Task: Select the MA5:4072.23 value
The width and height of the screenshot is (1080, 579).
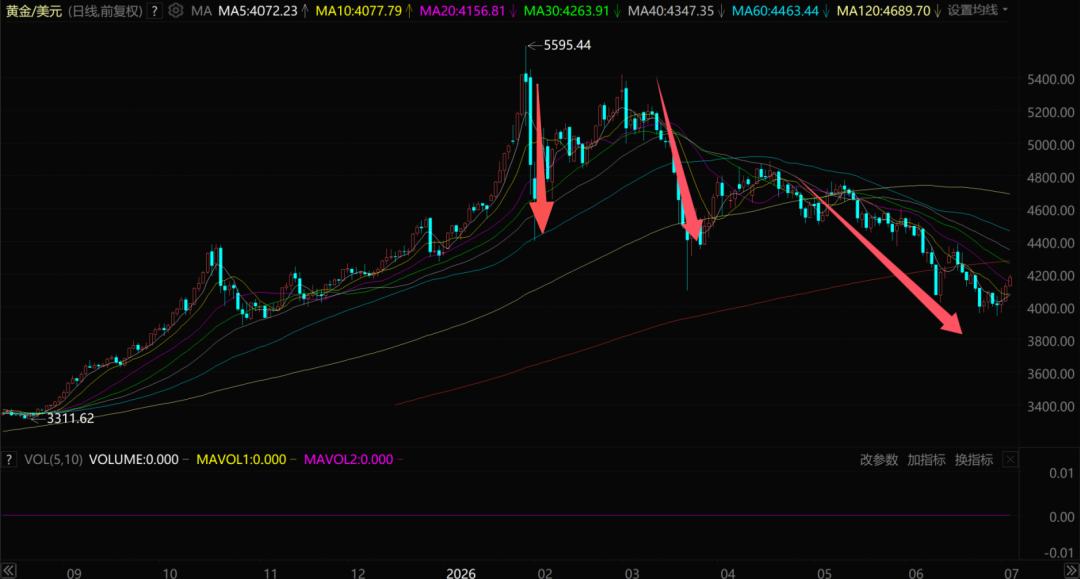Action: pos(258,11)
